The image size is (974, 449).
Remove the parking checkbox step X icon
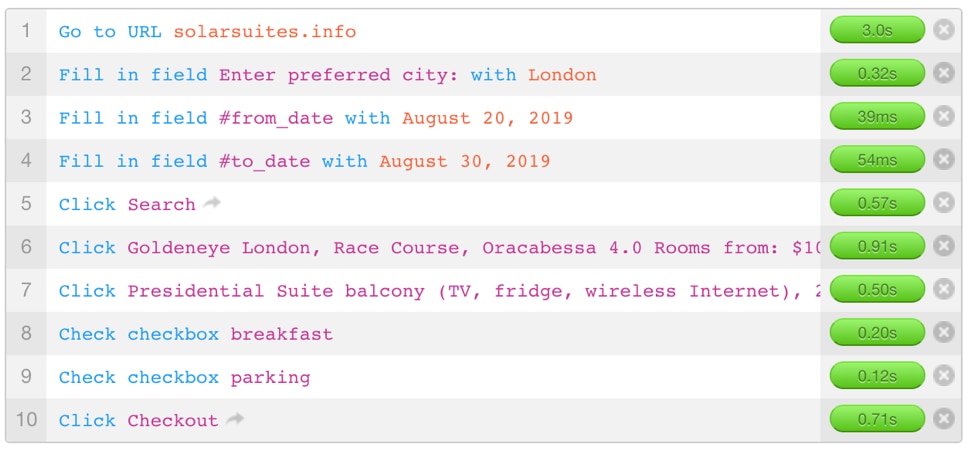pyautogui.click(x=944, y=376)
